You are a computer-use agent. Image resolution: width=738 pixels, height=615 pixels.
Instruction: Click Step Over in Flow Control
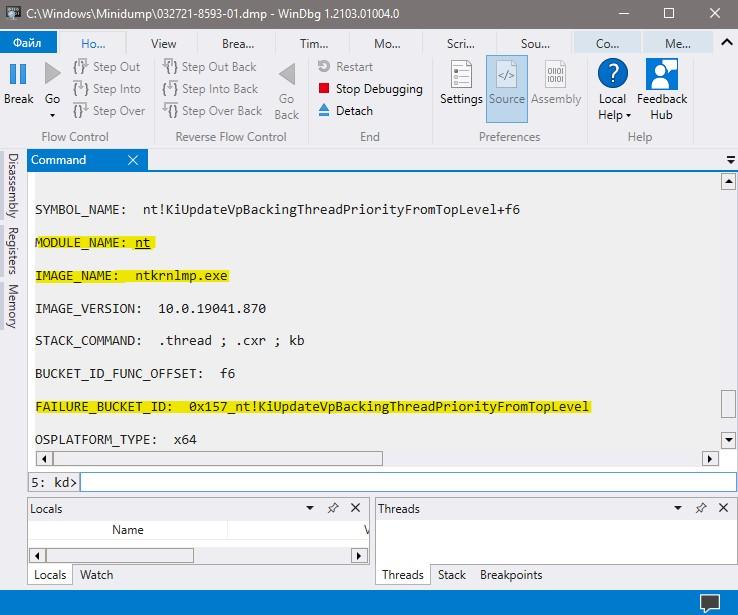[x=109, y=111]
